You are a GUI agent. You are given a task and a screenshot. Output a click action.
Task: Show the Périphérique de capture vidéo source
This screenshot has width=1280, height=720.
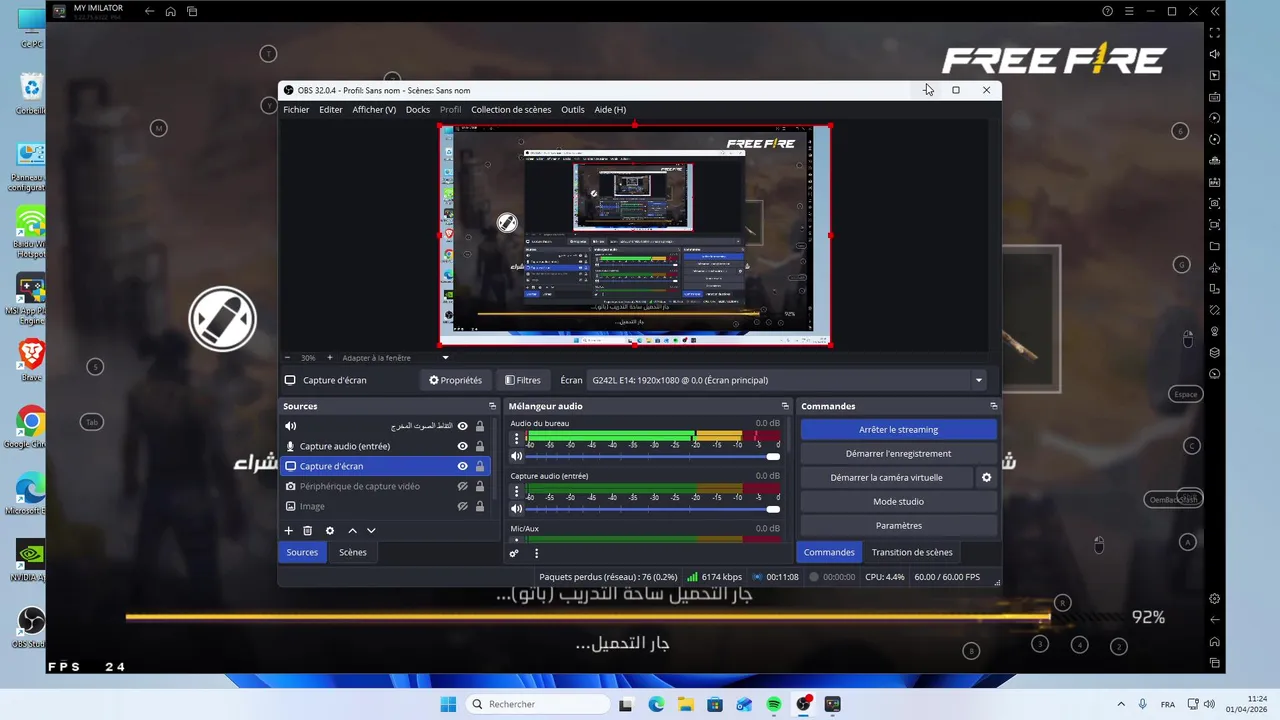pos(462,486)
